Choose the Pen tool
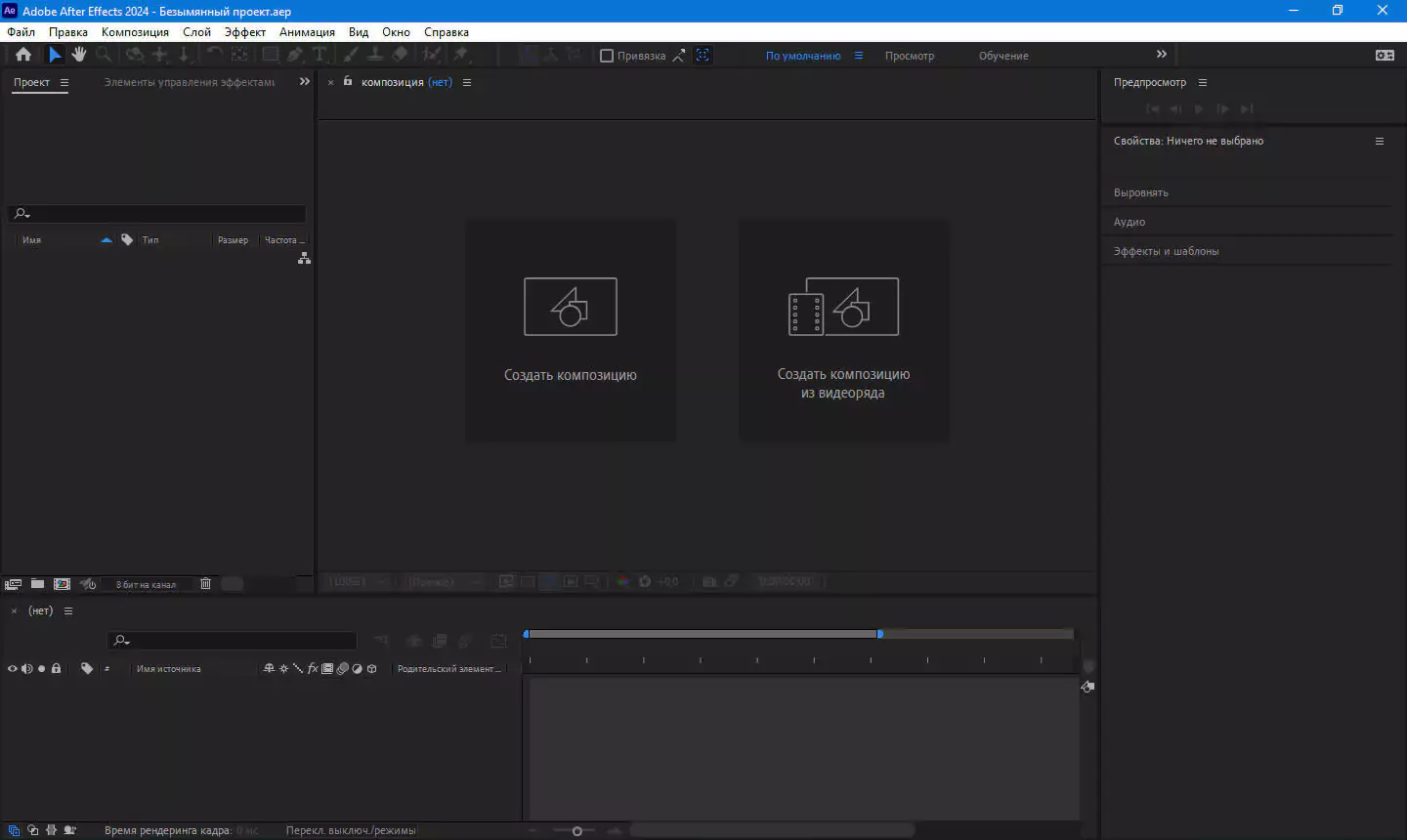Viewport: 1407px width, 840px height. pyautogui.click(x=295, y=55)
